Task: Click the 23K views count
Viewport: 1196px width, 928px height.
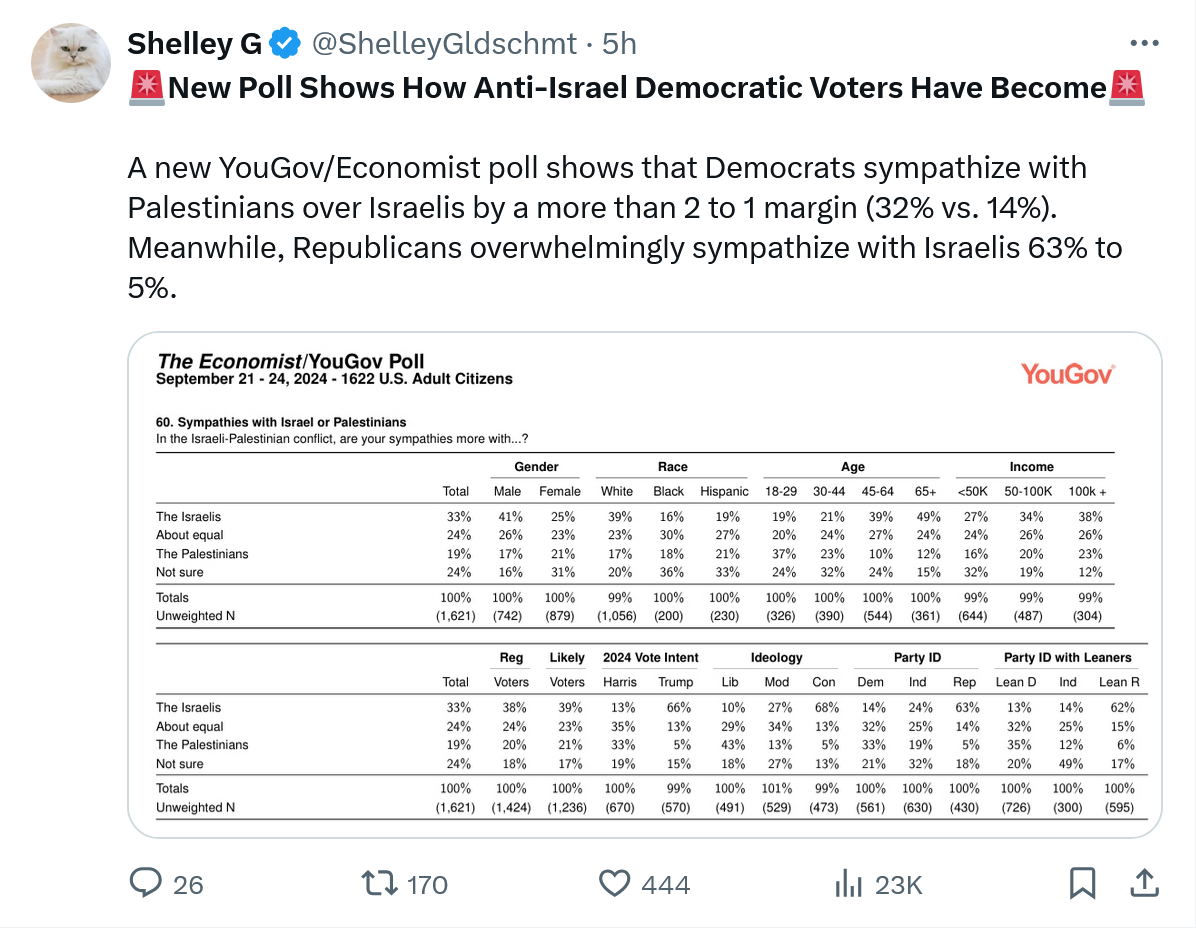Action: click(x=898, y=885)
